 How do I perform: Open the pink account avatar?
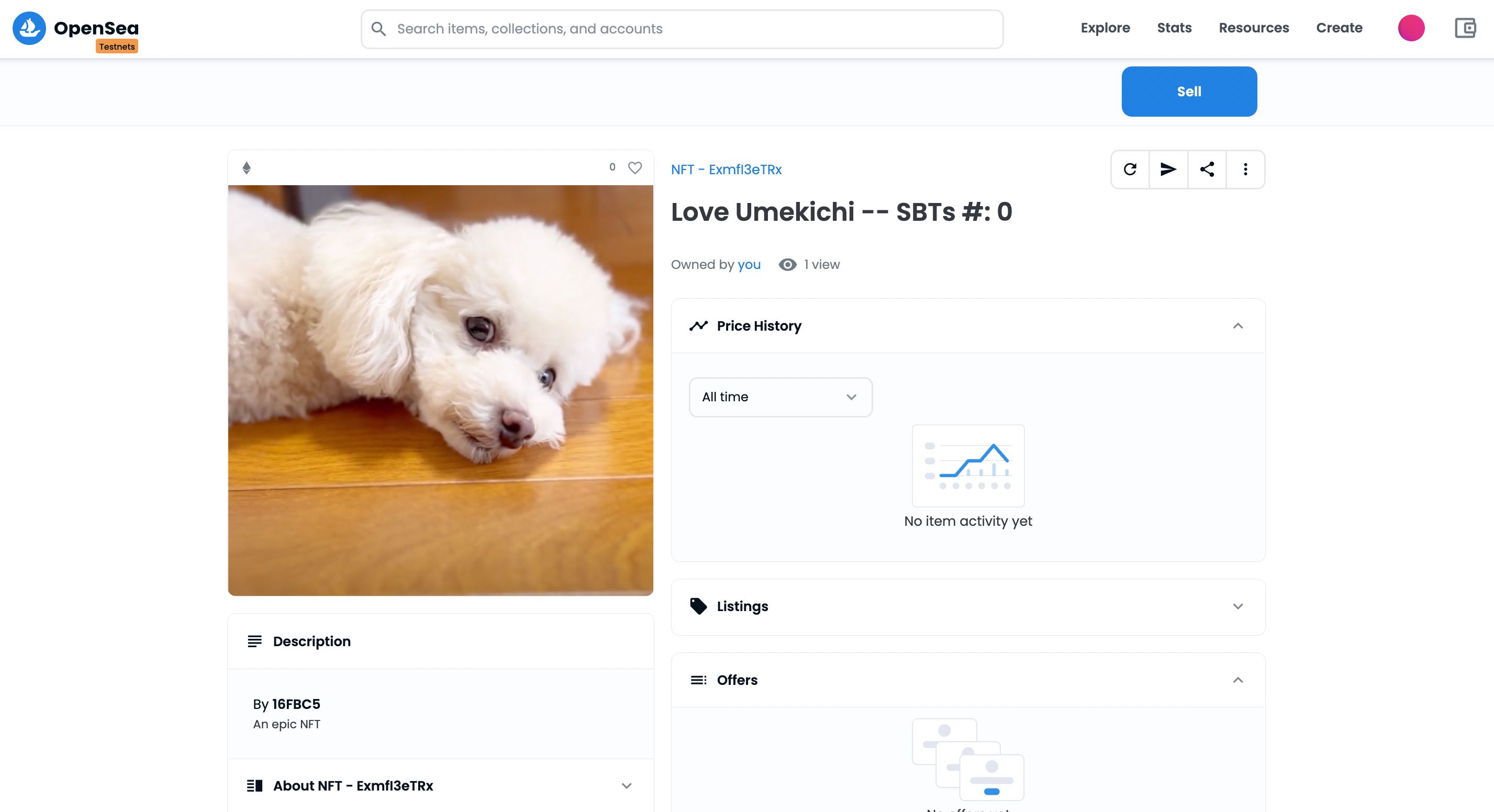[1411, 28]
